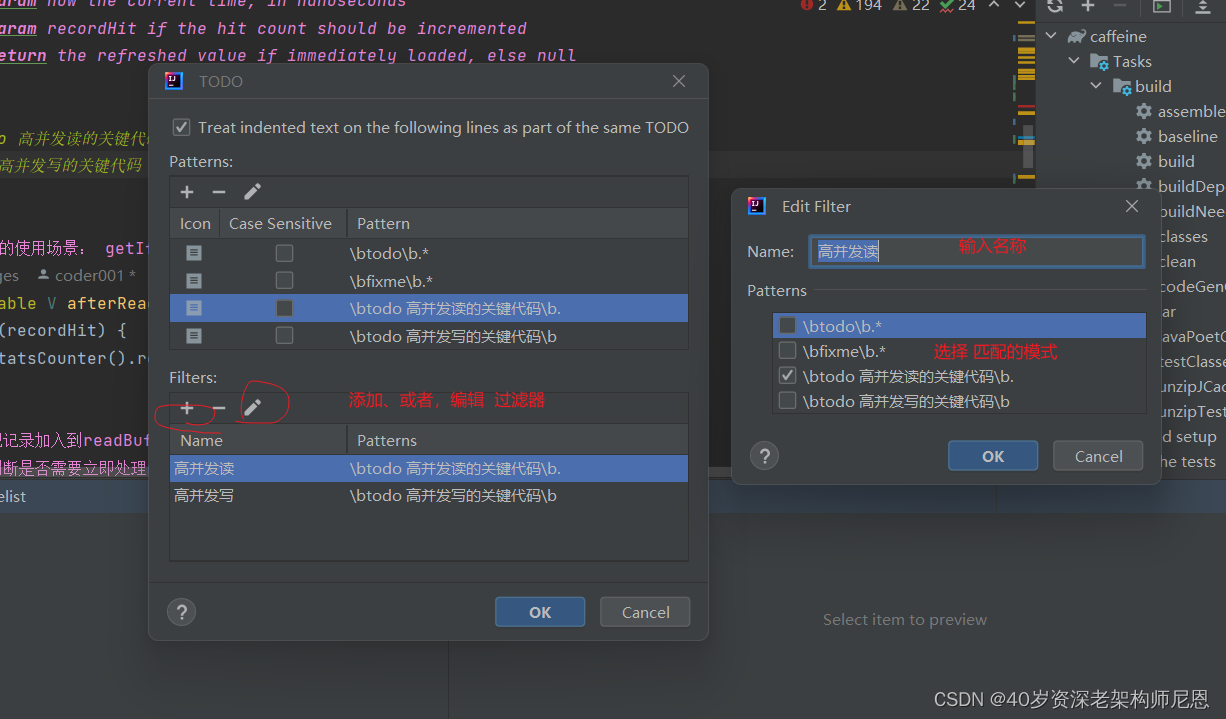Click the coder001 author hint in editor
Image resolution: width=1226 pixels, height=719 pixels.
[87, 275]
